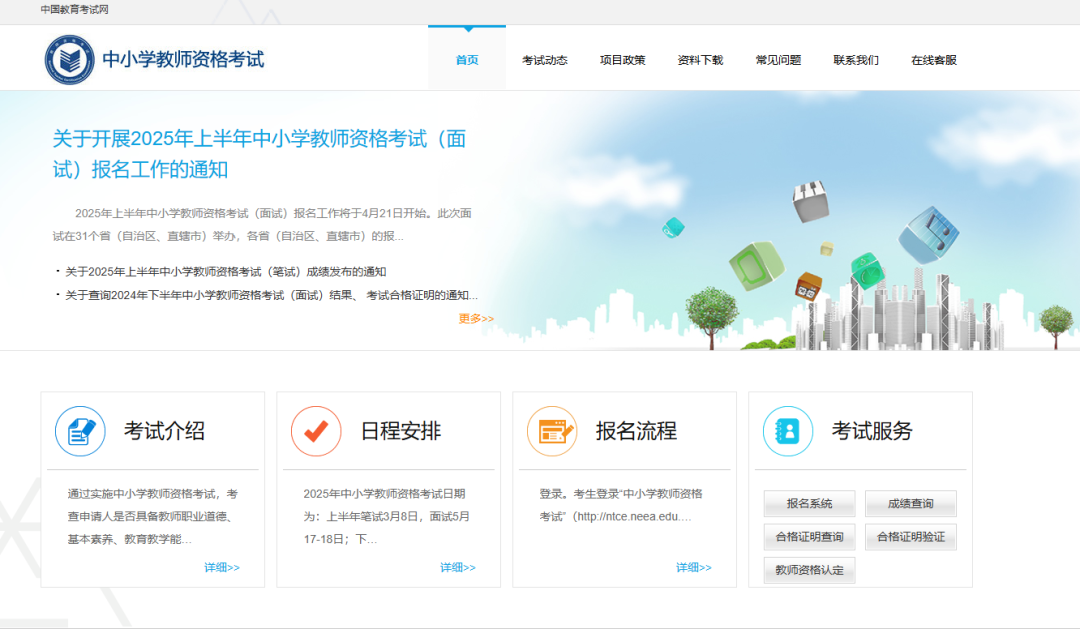Click the 合格证明验证 button
Image resolution: width=1080 pixels, height=629 pixels.
click(x=911, y=536)
